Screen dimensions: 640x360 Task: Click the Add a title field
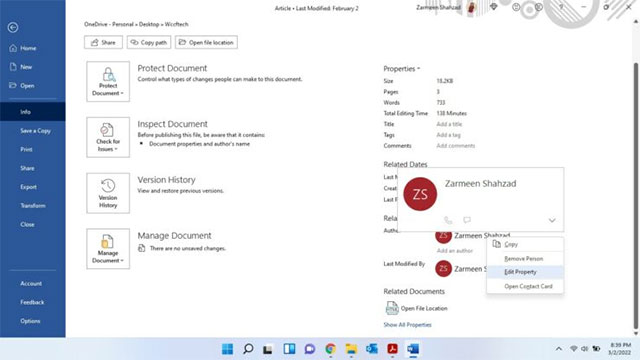point(449,124)
